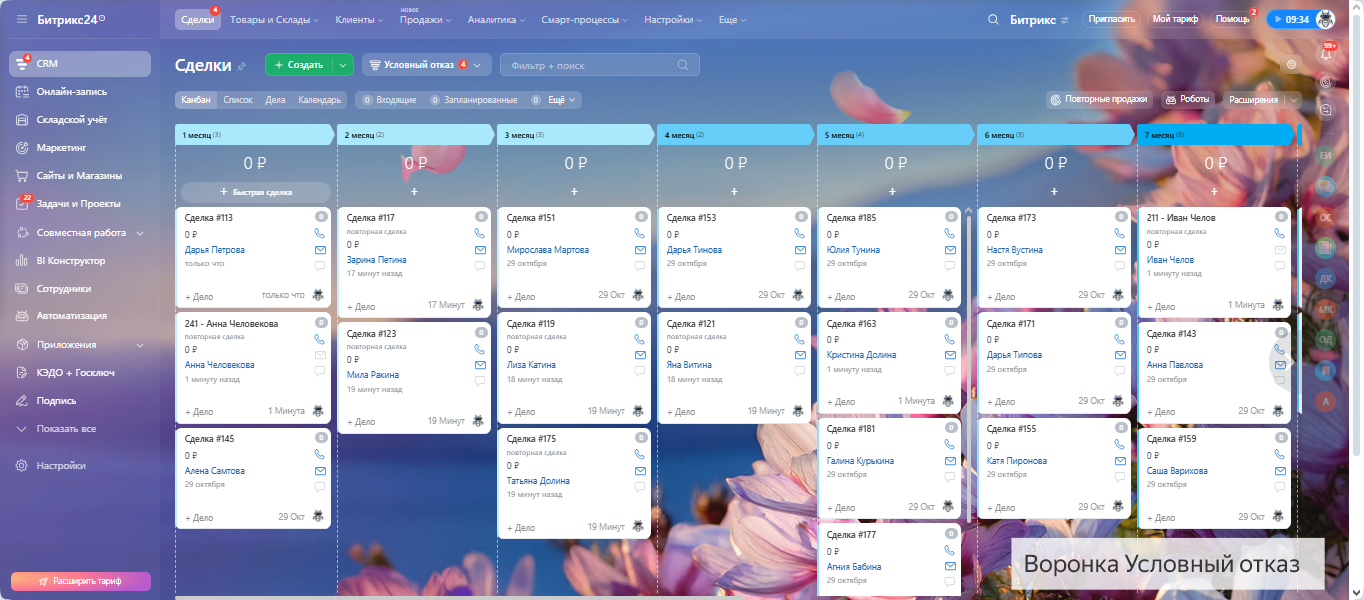
Task: Click Расширить тариф button
Action: point(81,580)
